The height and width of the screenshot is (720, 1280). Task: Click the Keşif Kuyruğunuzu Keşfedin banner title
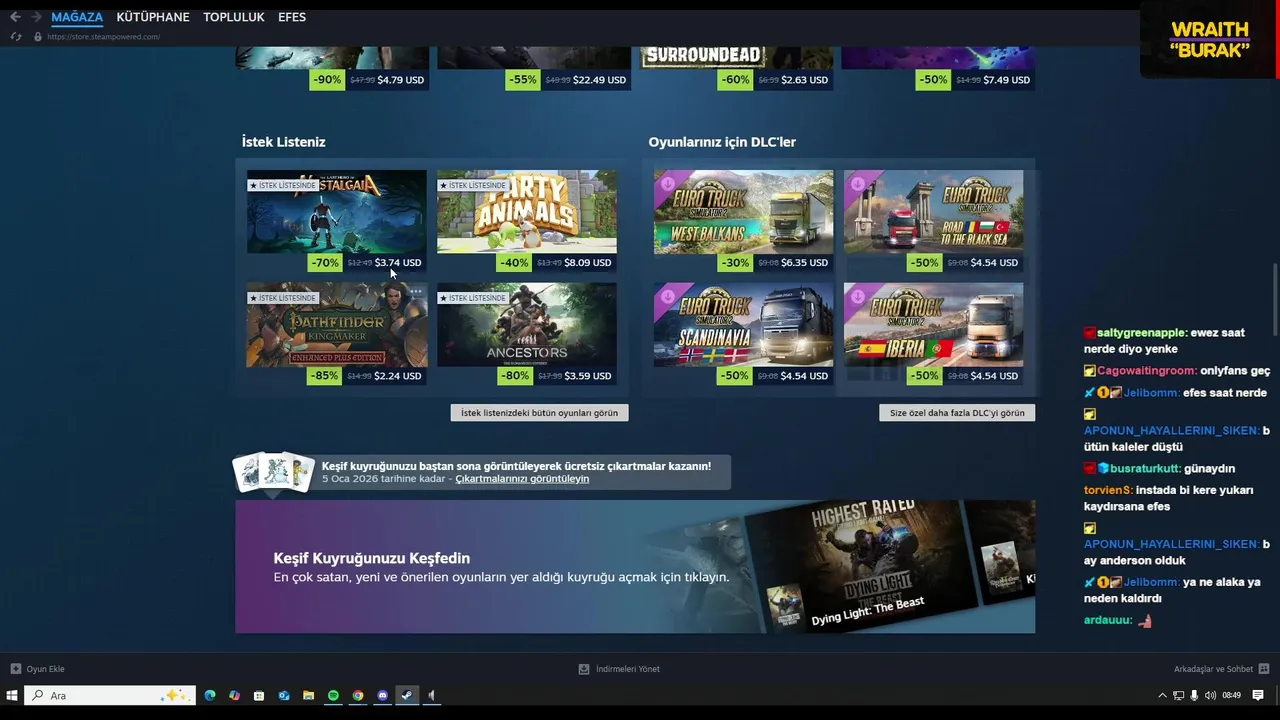(x=372, y=558)
